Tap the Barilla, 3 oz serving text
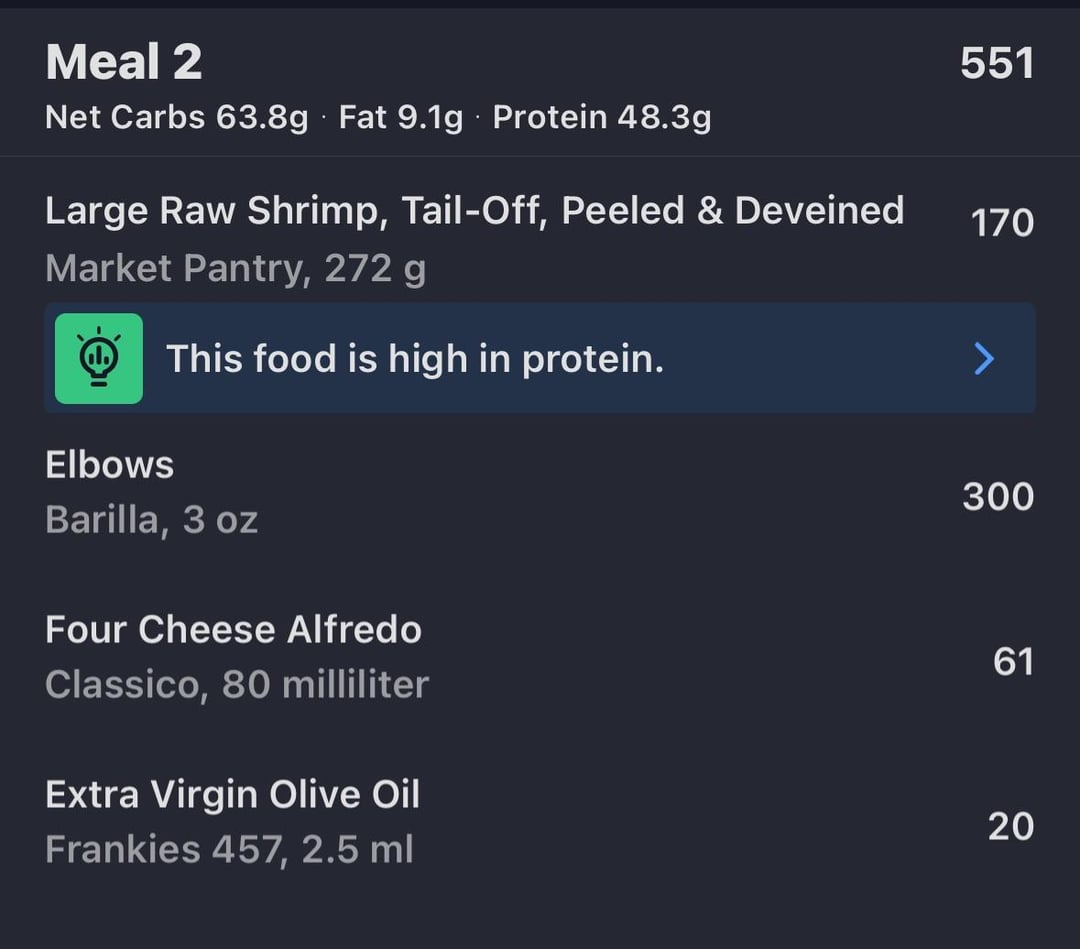Screen dimensions: 1080x949 (152, 520)
